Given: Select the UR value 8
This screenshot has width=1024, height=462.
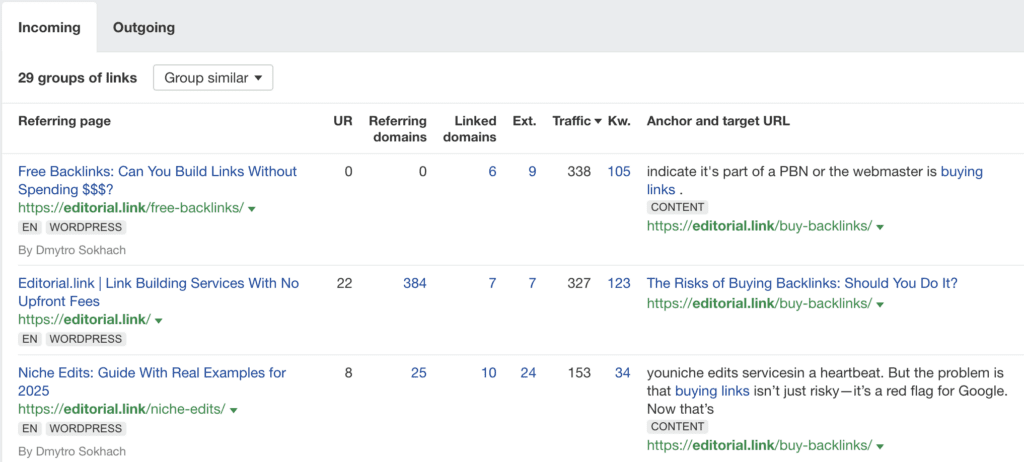Looking at the screenshot, I should tap(349, 372).
